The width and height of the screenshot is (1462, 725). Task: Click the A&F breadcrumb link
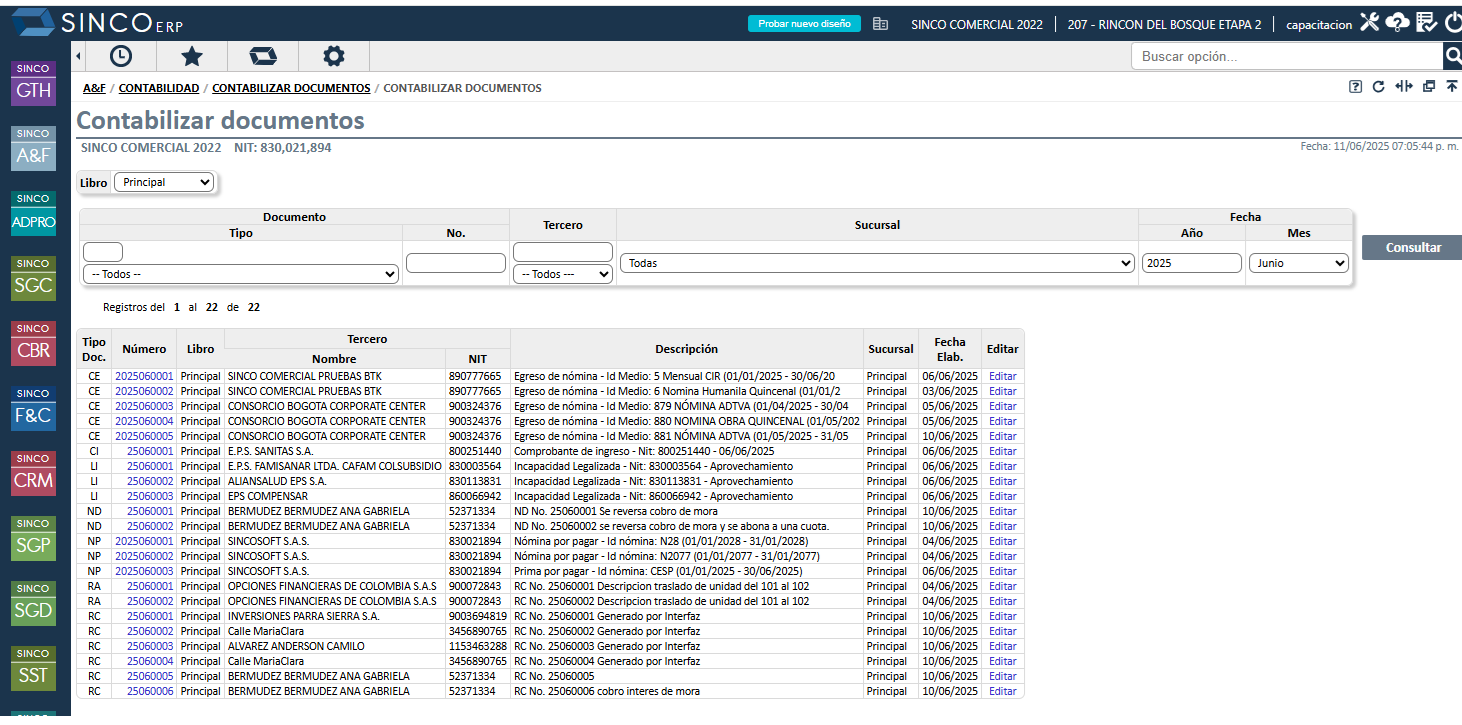pyautogui.click(x=94, y=88)
